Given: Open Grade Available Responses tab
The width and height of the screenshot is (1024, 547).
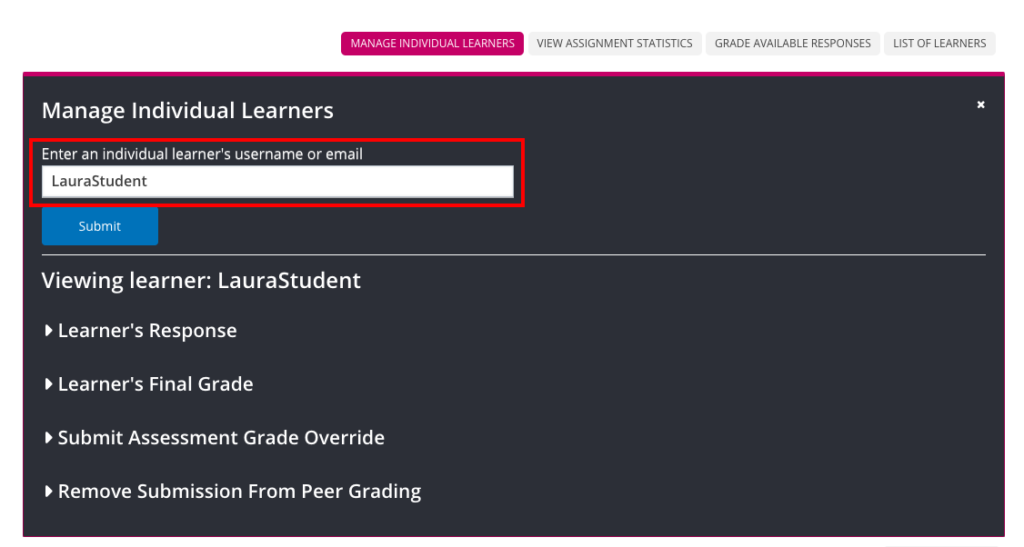Looking at the screenshot, I should [792, 43].
